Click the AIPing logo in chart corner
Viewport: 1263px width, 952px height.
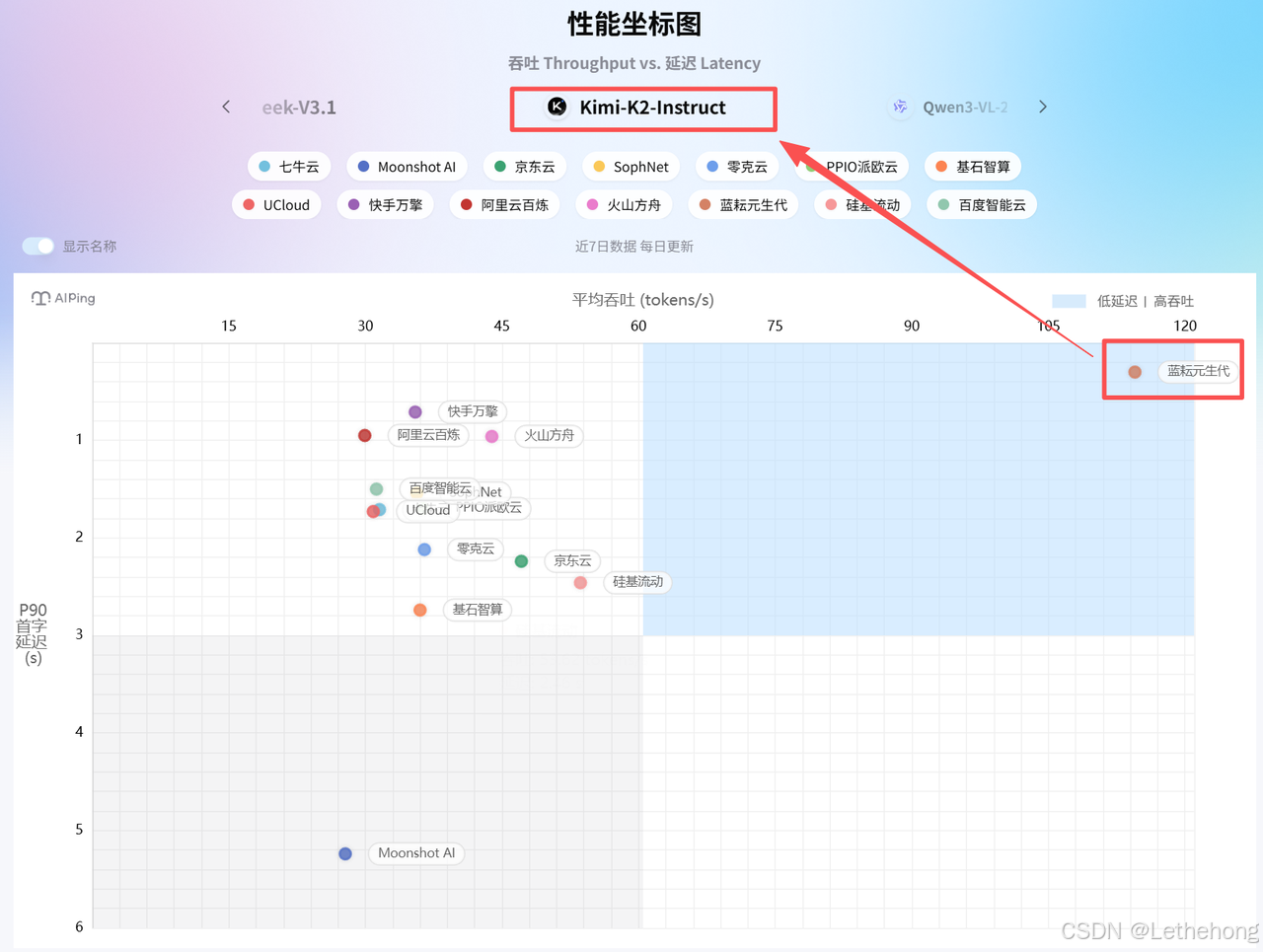point(63,298)
